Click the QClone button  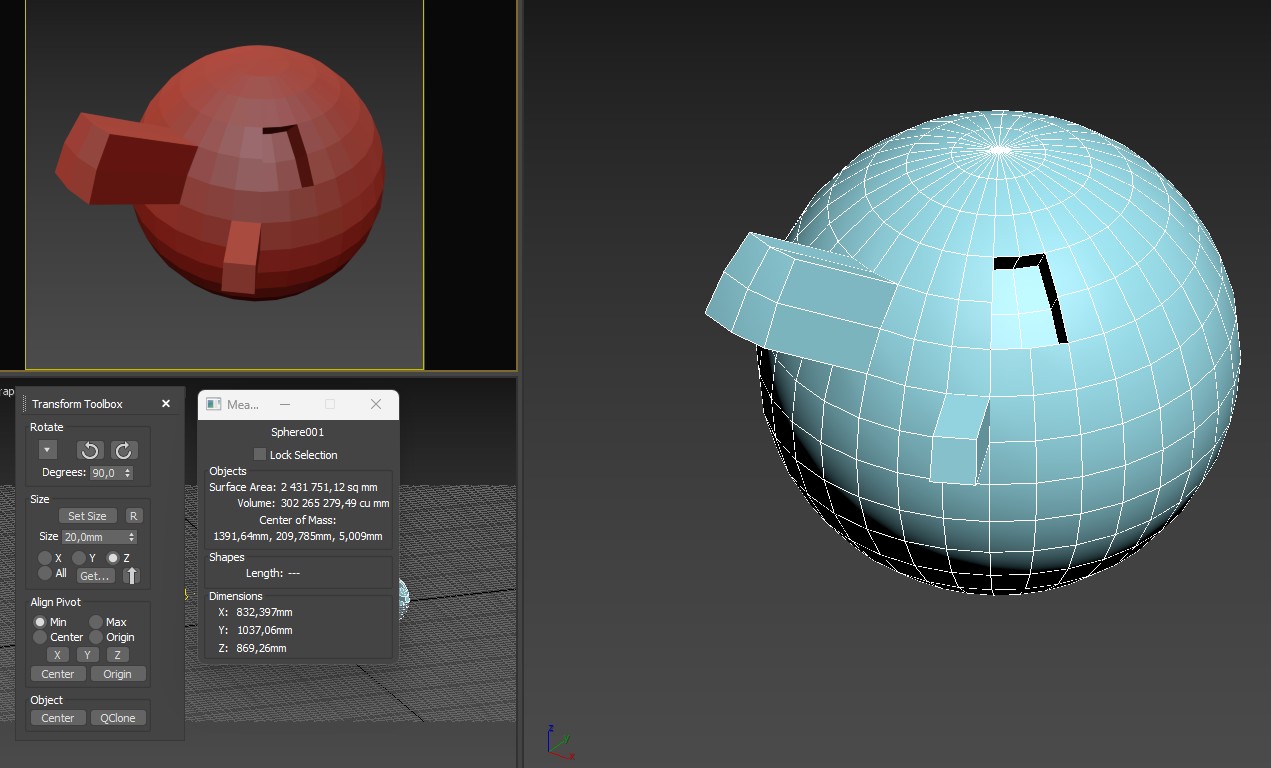tap(118, 718)
